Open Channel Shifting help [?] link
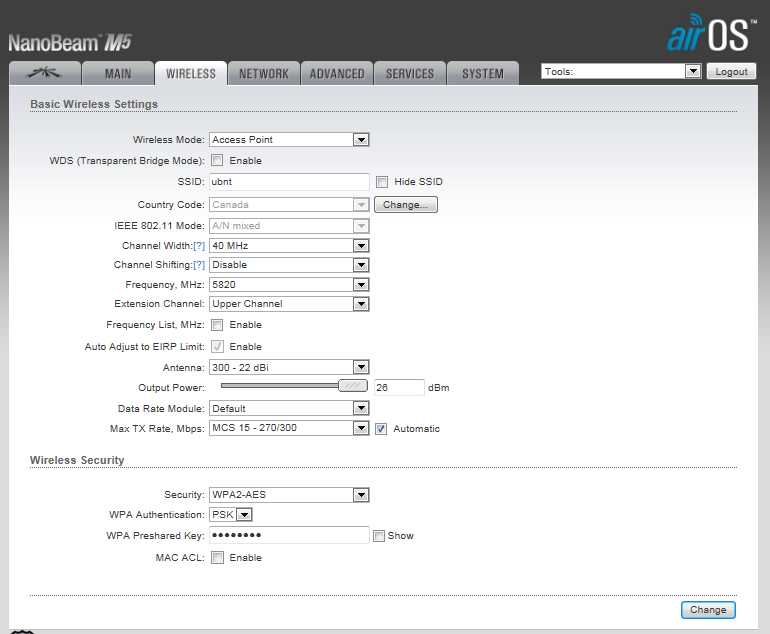 (x=199, y=265)
